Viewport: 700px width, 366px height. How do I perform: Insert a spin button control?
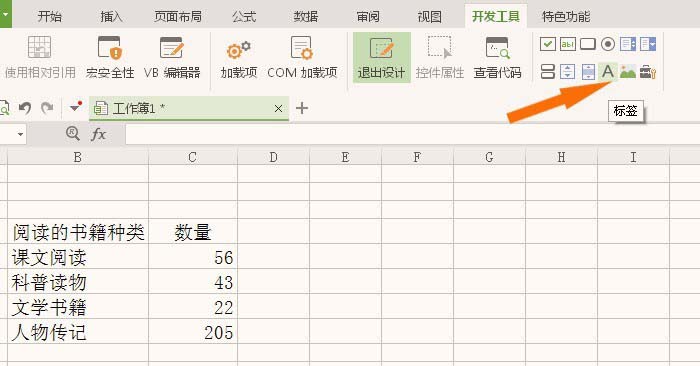pyautogui.click(x=567, y=71)
